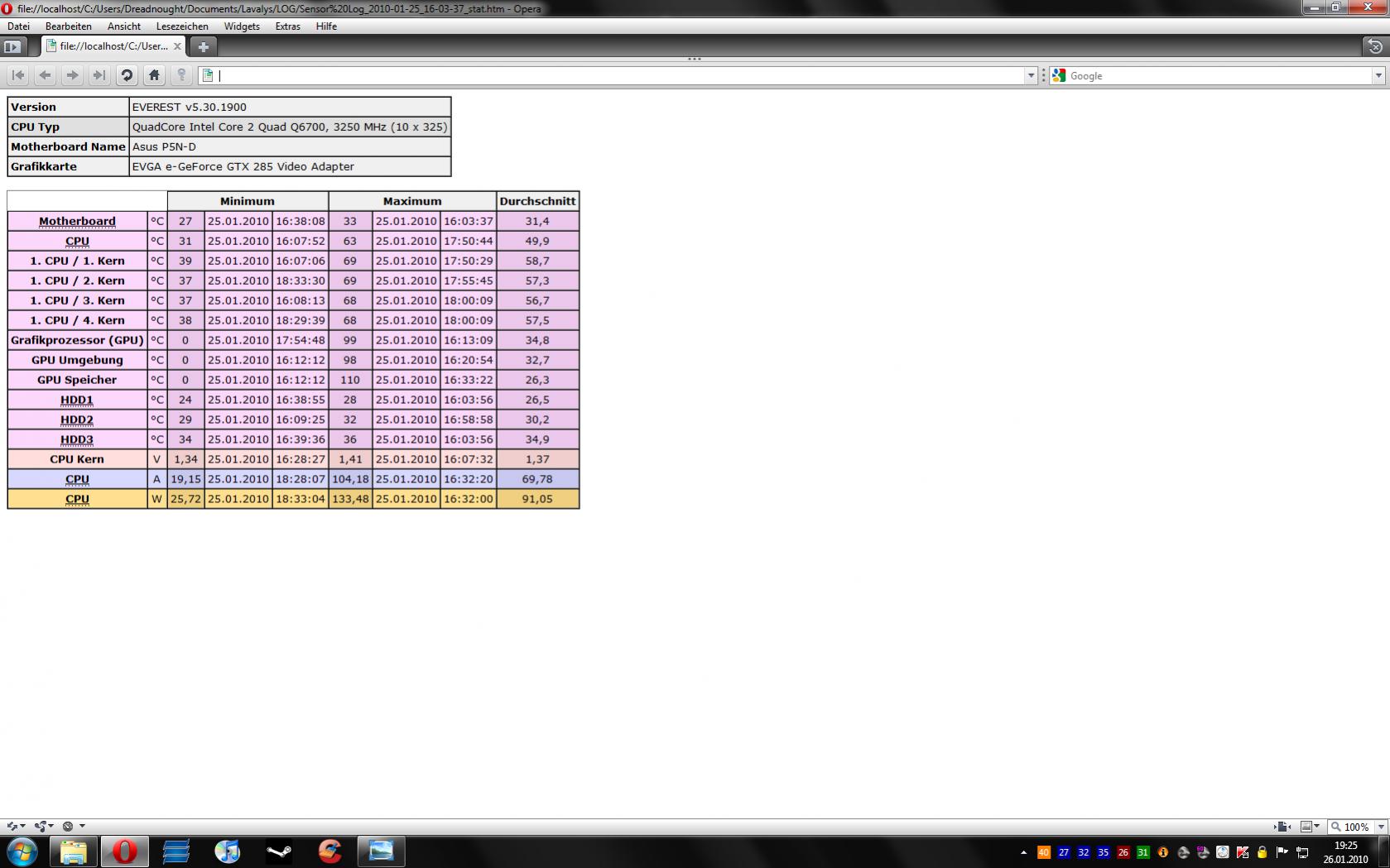
Task: Expand the address bar history dropdown
Action: [x=1031, y=75]
